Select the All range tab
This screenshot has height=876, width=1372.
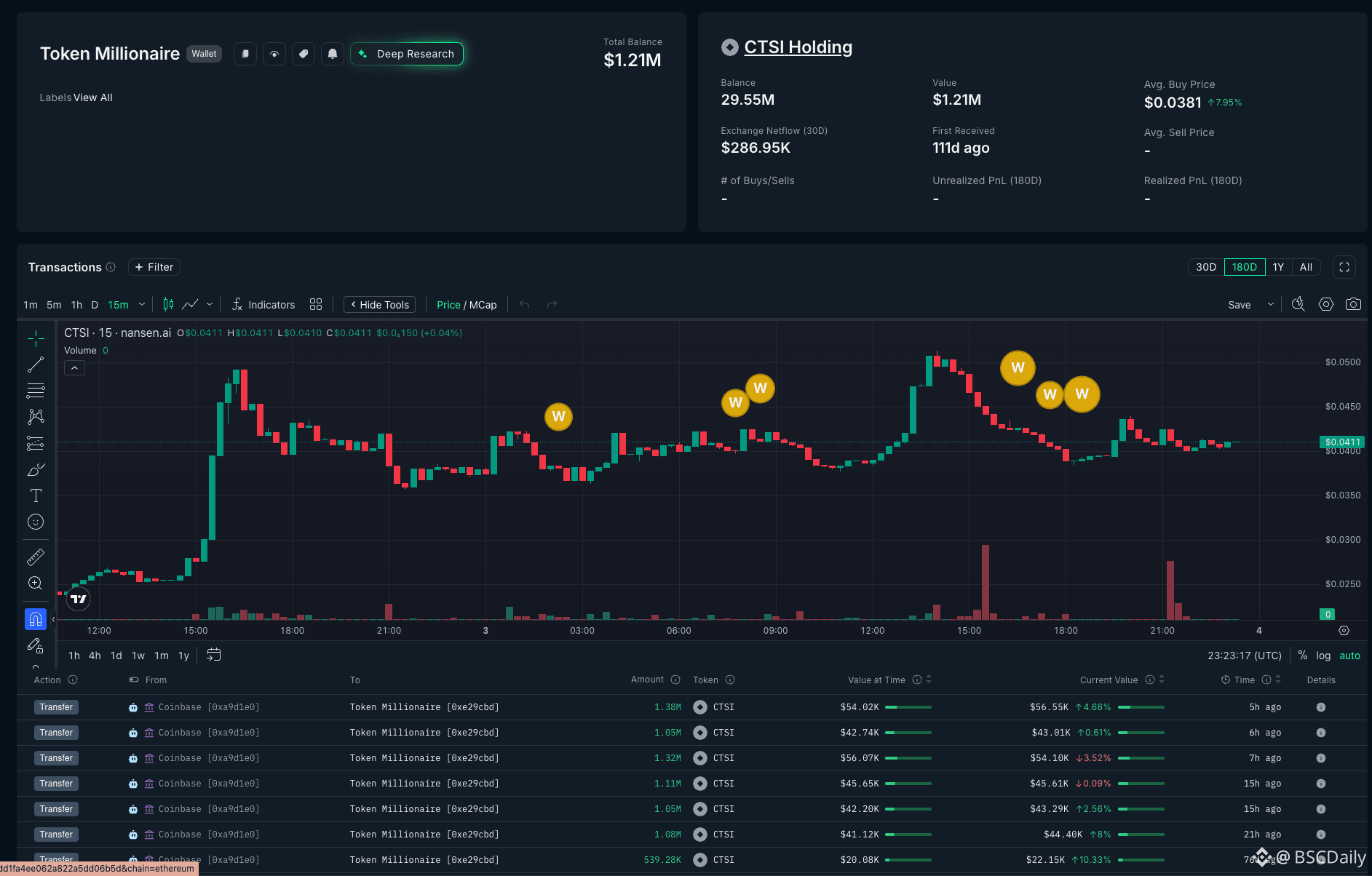1306,267
